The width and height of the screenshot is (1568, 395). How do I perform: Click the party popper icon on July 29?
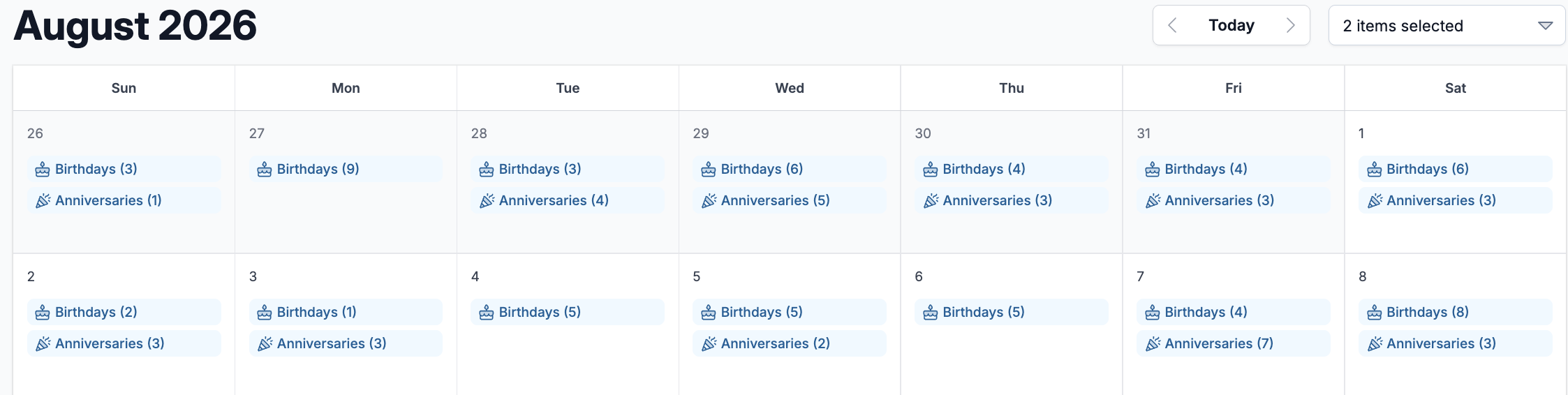(x=709, y=201)
